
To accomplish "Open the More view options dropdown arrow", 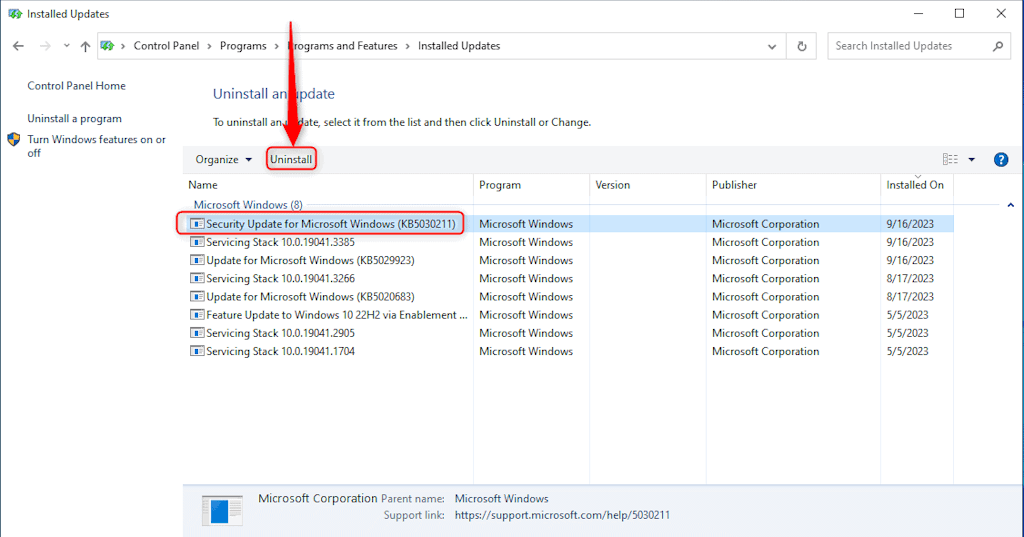I will (x=972, y=159).
